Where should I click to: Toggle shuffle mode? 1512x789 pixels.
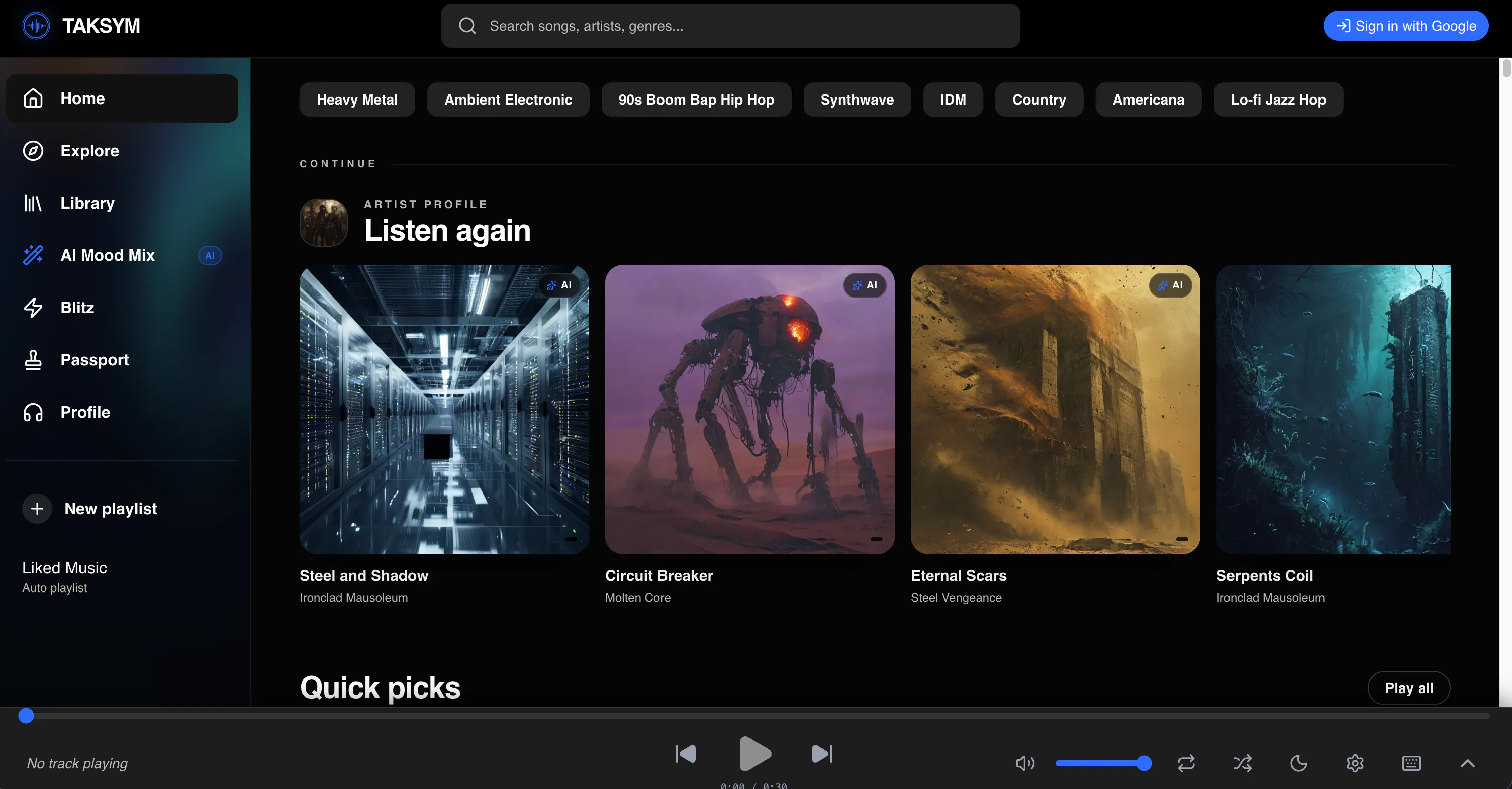click(1242, 763)
